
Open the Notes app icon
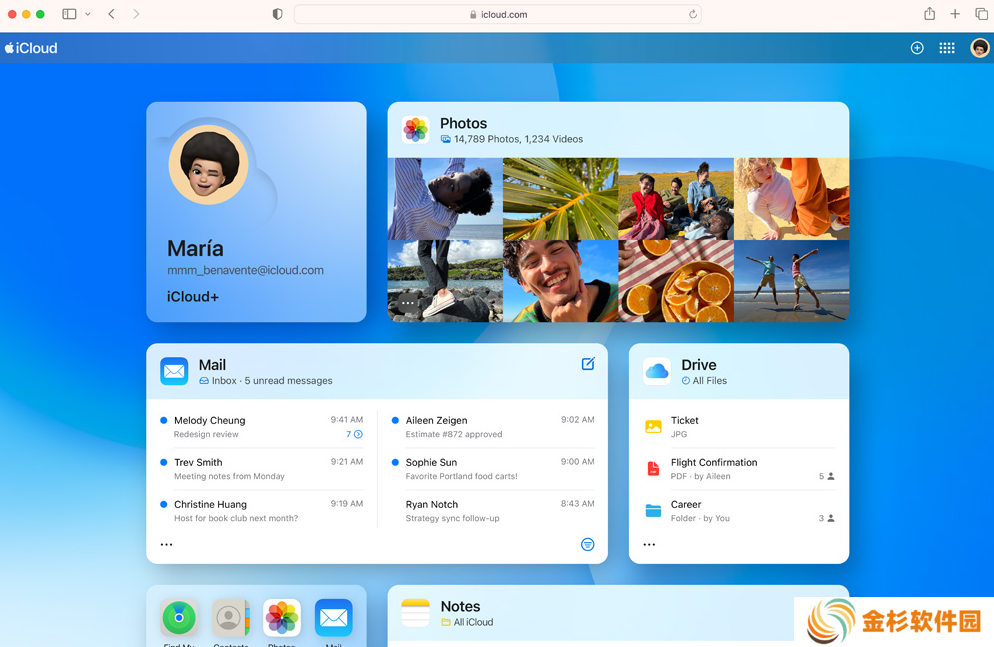(415, 613)
